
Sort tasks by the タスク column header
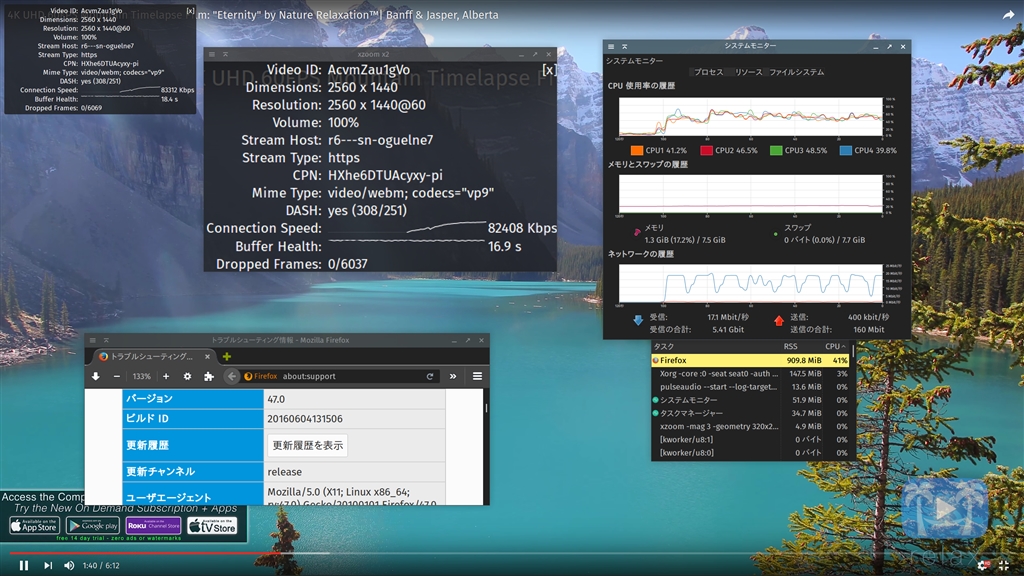click(716, 347)
